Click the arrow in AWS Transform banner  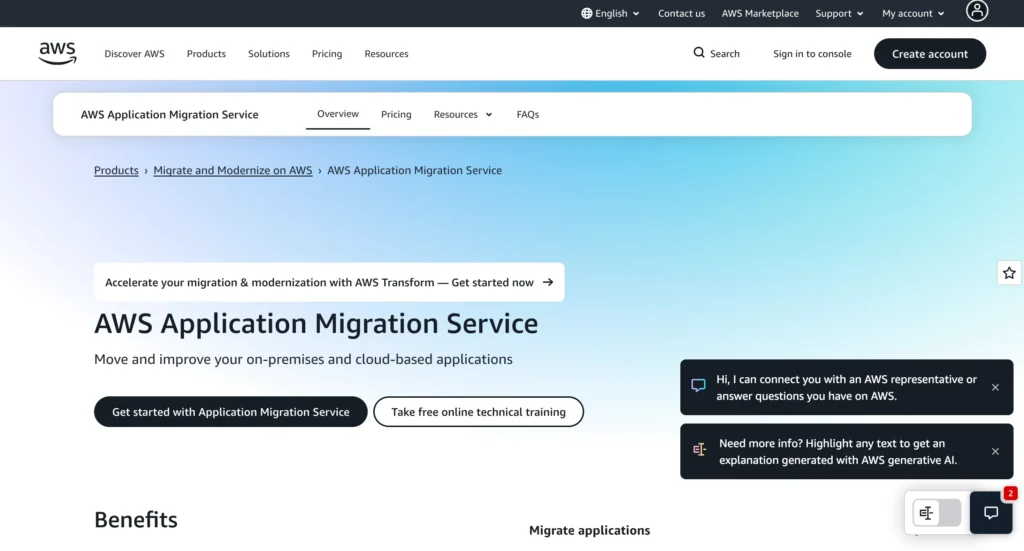[548, 282]
